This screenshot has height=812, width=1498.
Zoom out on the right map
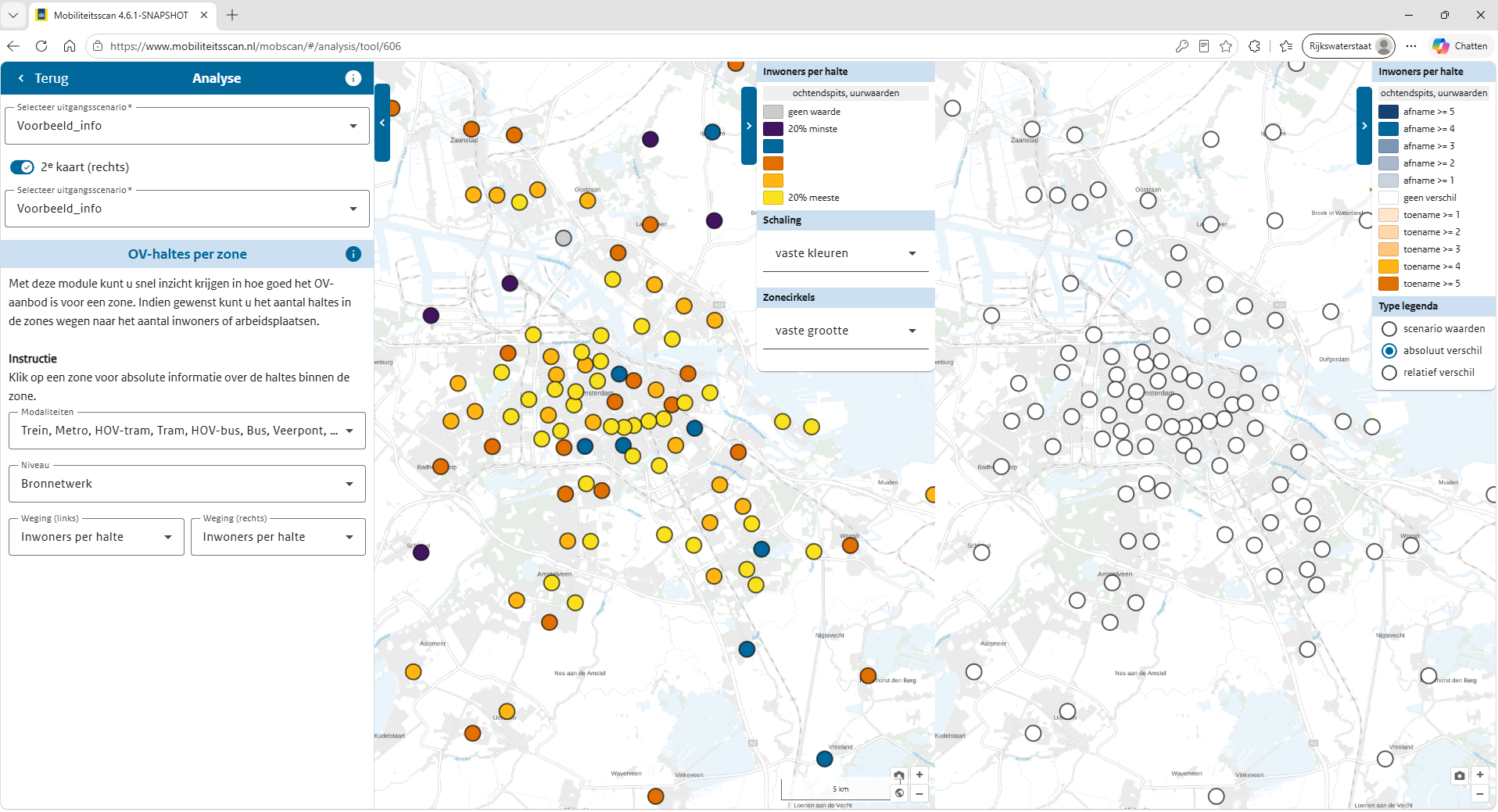tap(1480, 794)
